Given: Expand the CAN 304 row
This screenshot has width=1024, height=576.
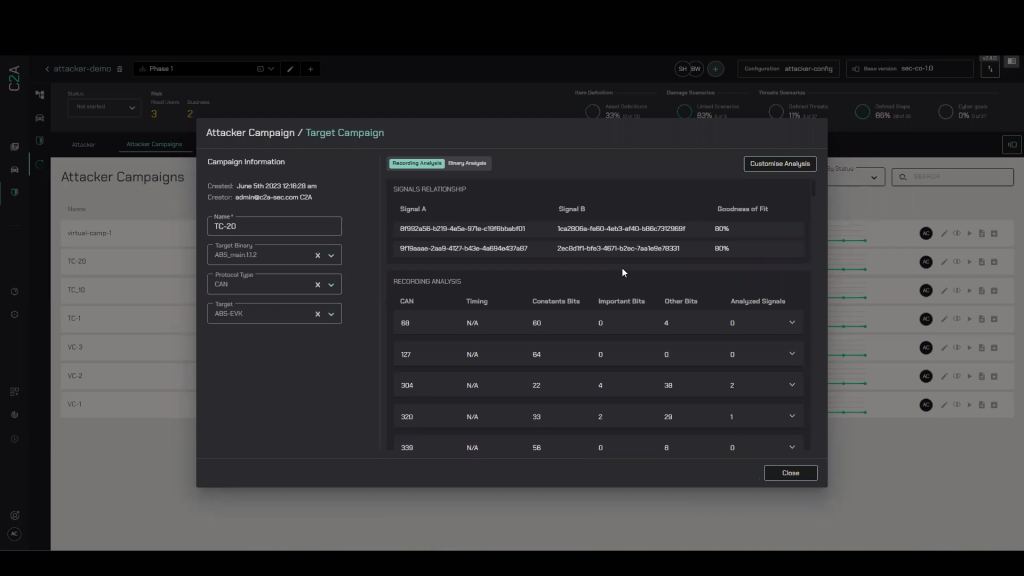Looking at the screenshot, I should click(792, 385).
